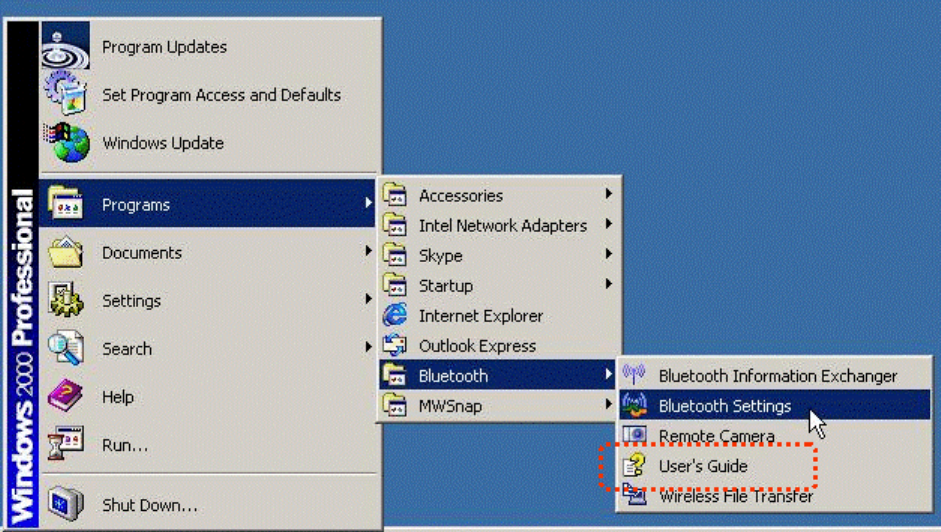Click the Startup folder icon
The width and height of the screenshot is (941, 532).
pyautogui.click(x=395, y=285)
